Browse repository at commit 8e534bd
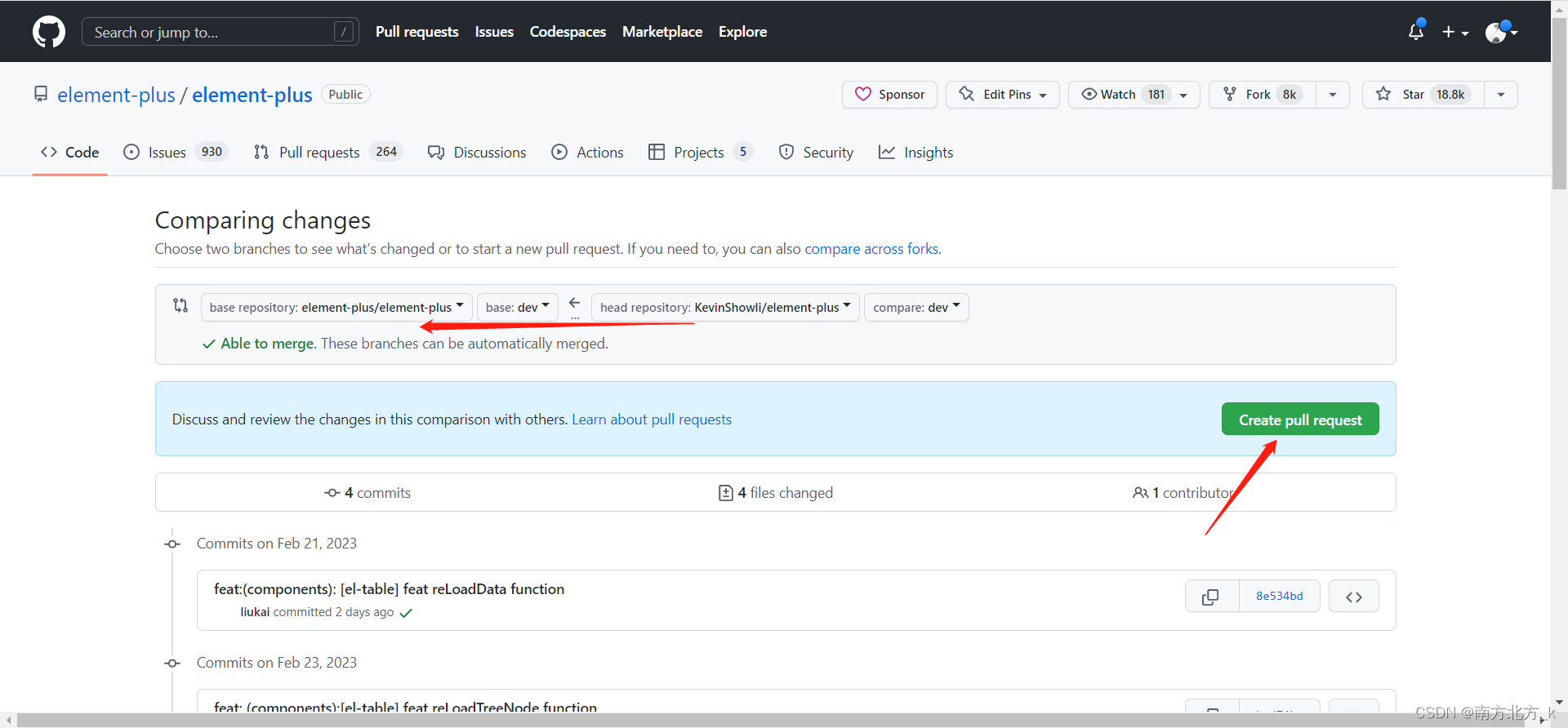The image size is (1568, 728). (1354, 597)
